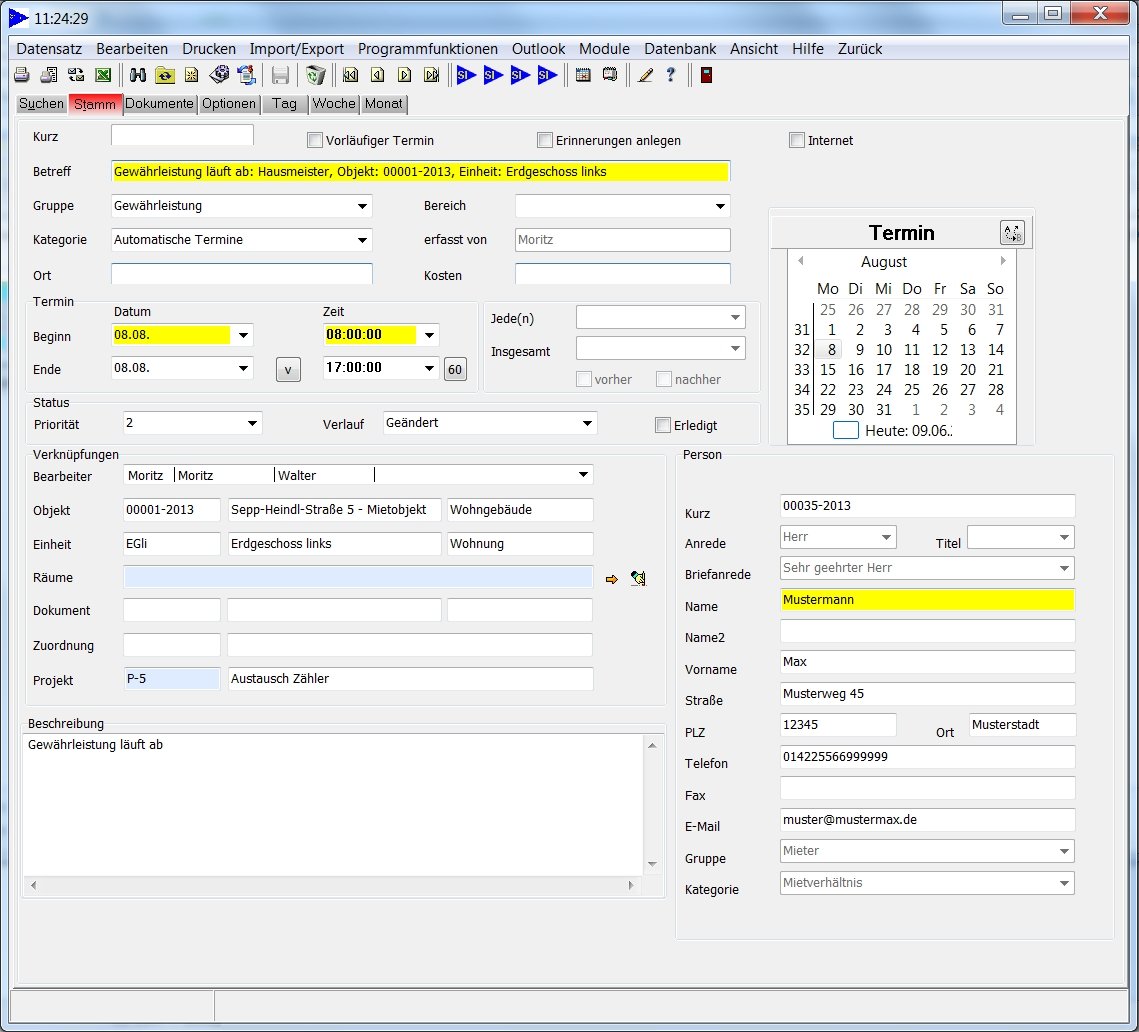1139x1032 pixels.
Task: Switch to the Woche tab
Action: [x=333, y=104]
